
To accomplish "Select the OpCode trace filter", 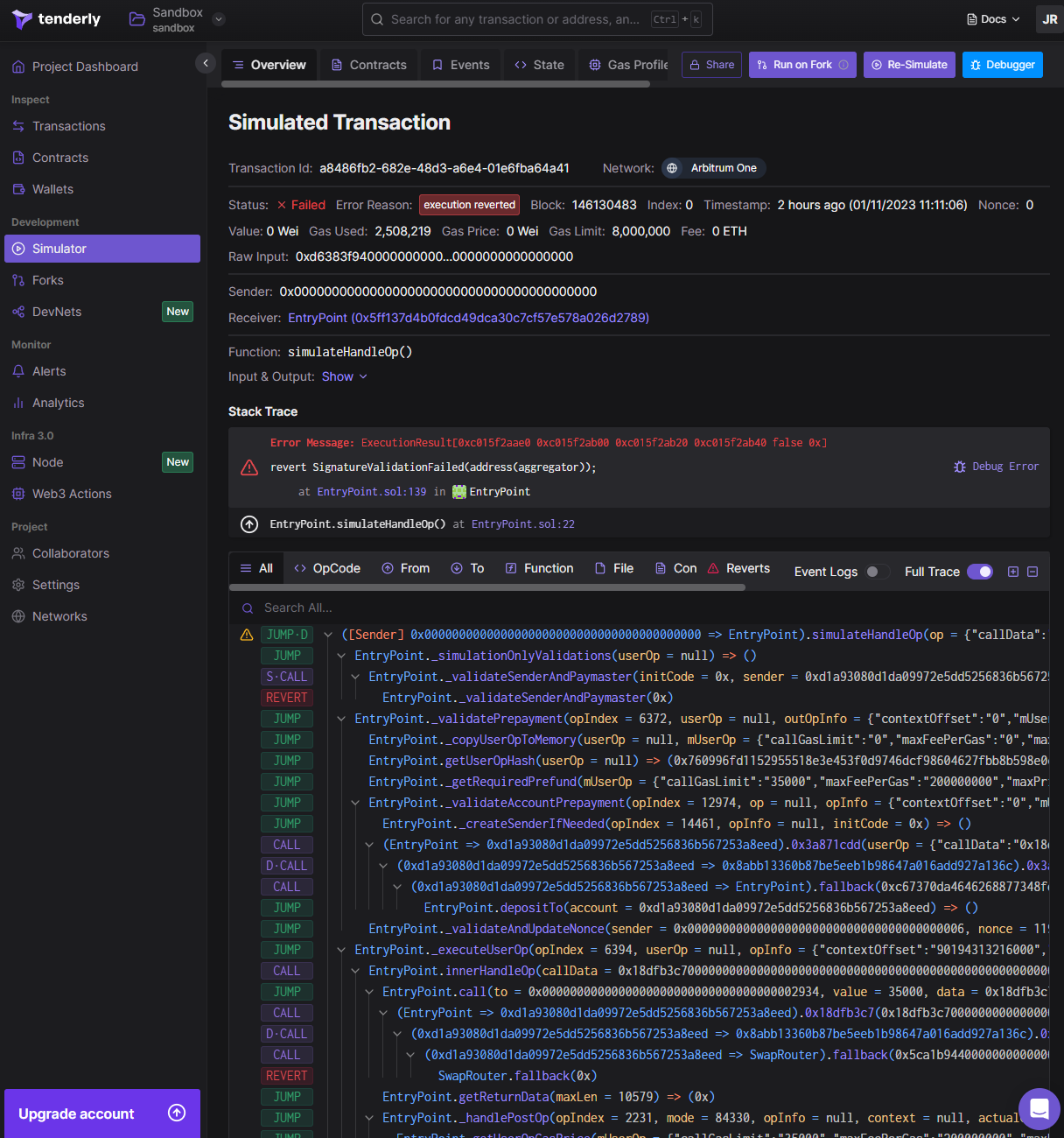I will 327,568.
